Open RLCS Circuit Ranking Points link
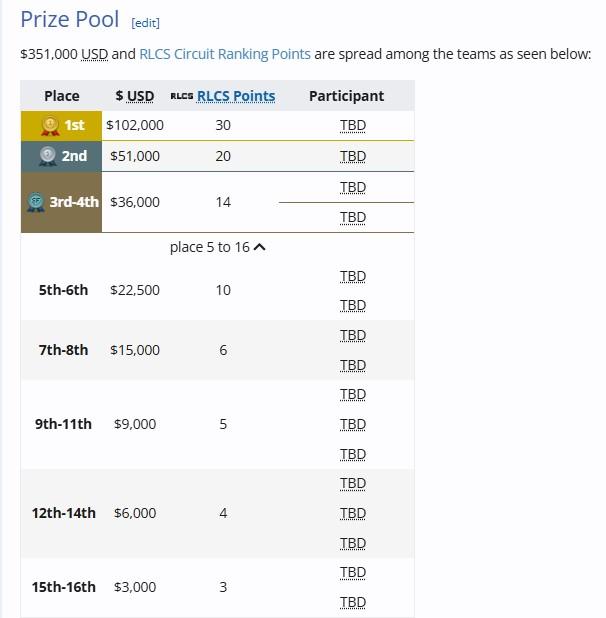The height and width of the screenshot is (618, 606). coord(225,54)
